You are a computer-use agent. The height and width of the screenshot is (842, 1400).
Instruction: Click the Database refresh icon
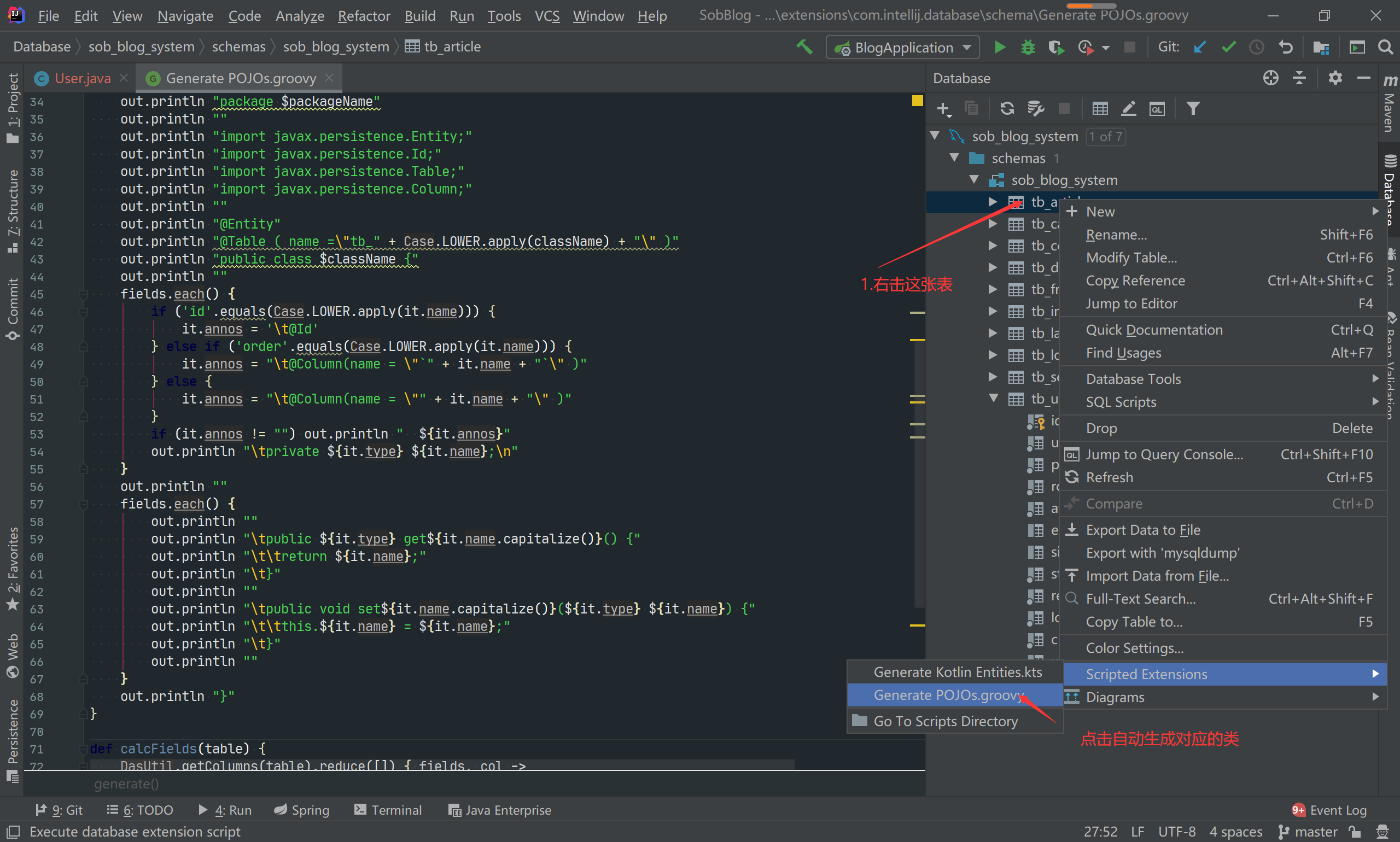tap(1007, 108)
